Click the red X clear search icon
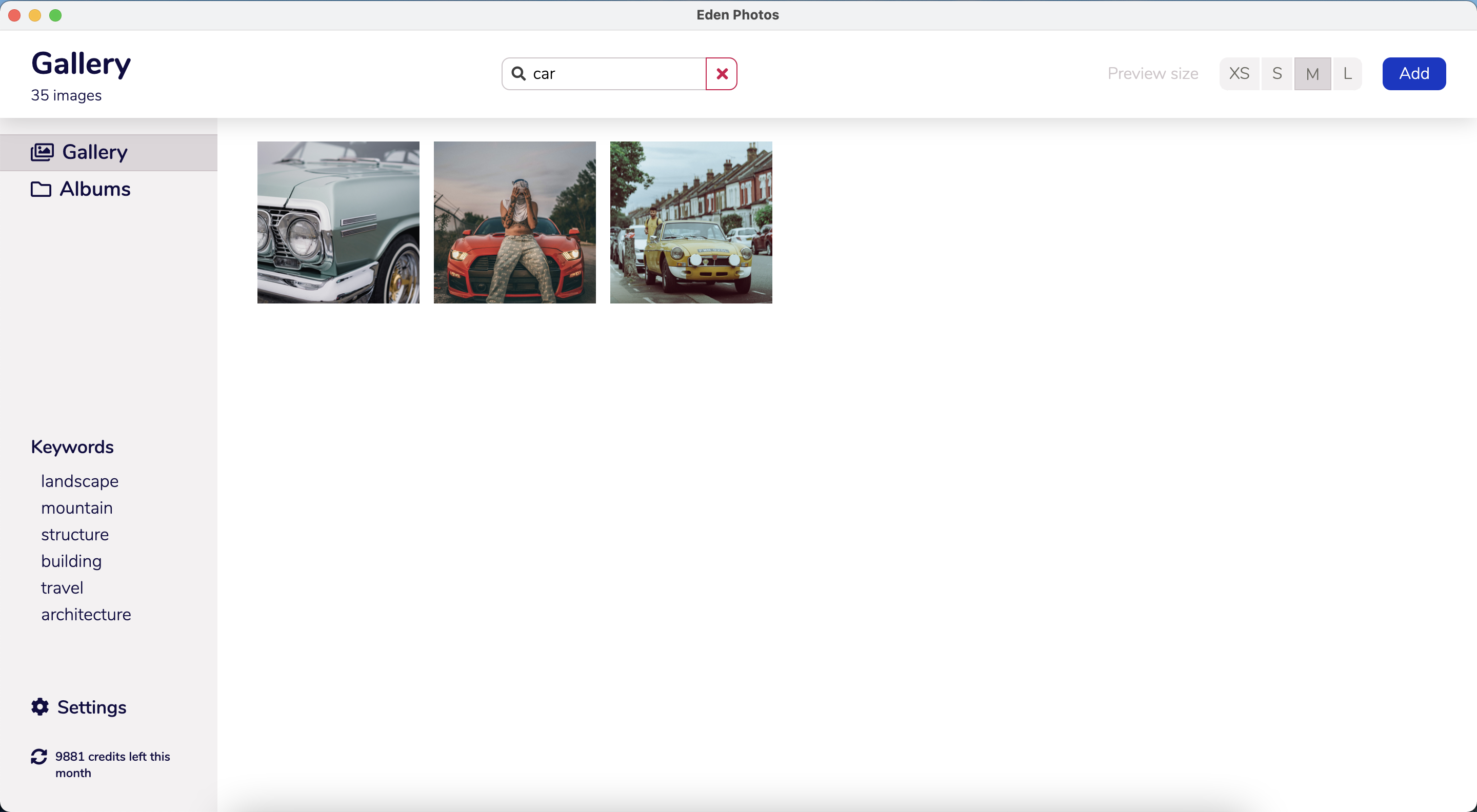The width and height of the screenshot is (1477, 812). pos(721,74)
